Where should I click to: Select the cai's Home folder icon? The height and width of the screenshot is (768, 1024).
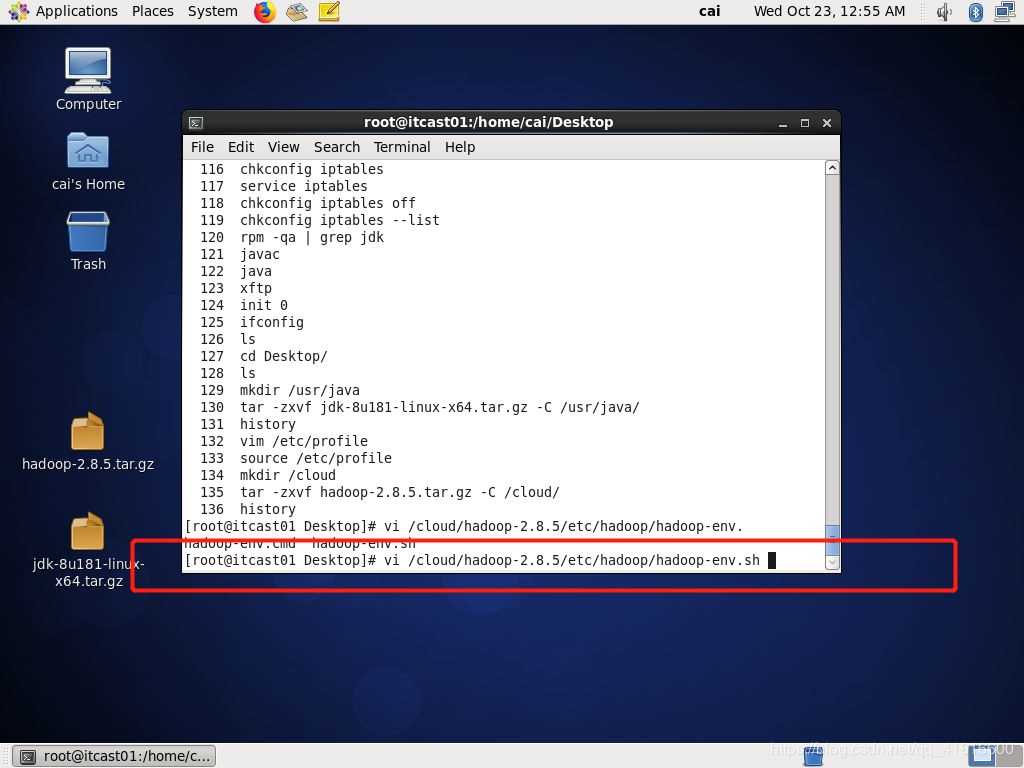pyautogui.click(x=88, y=152)
